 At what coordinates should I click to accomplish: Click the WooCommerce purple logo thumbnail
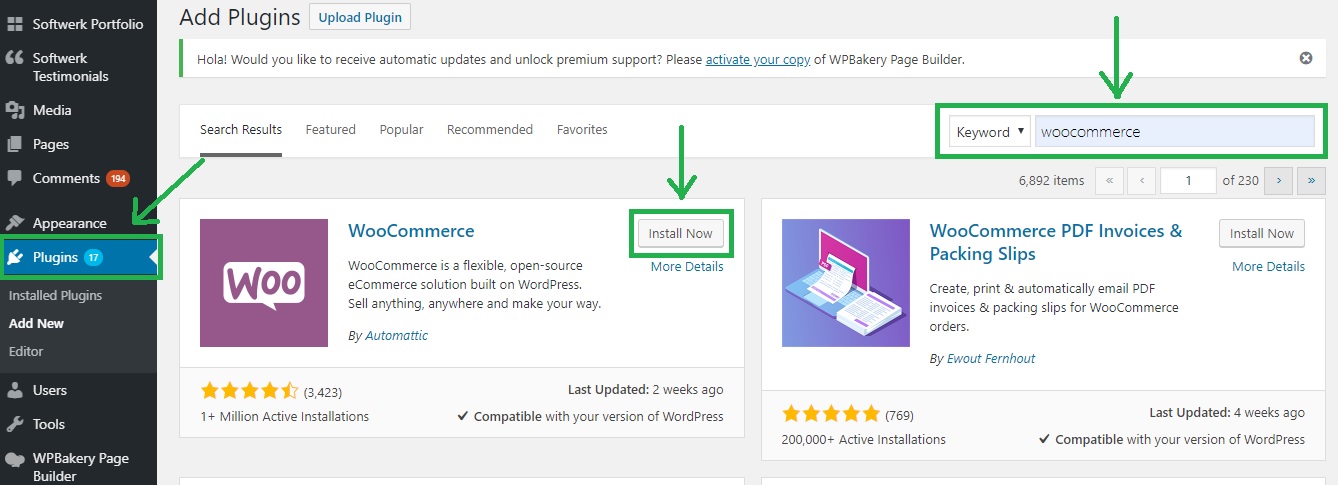264,283
